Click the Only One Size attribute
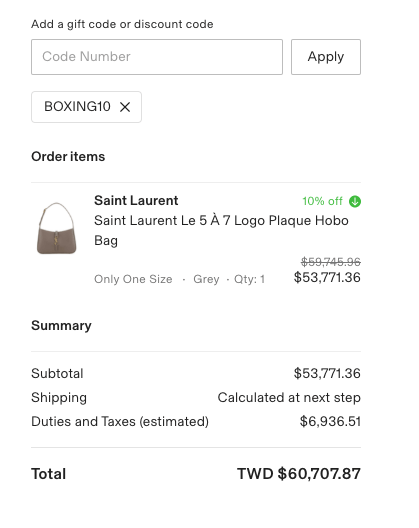 133,279
